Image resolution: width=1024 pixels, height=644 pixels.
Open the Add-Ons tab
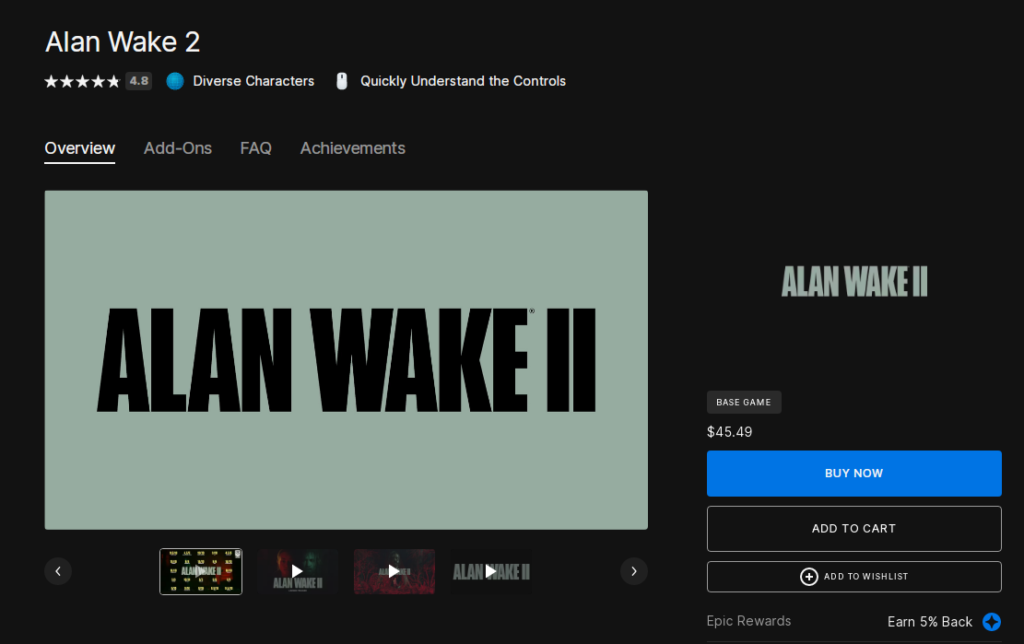pos(178,148)
